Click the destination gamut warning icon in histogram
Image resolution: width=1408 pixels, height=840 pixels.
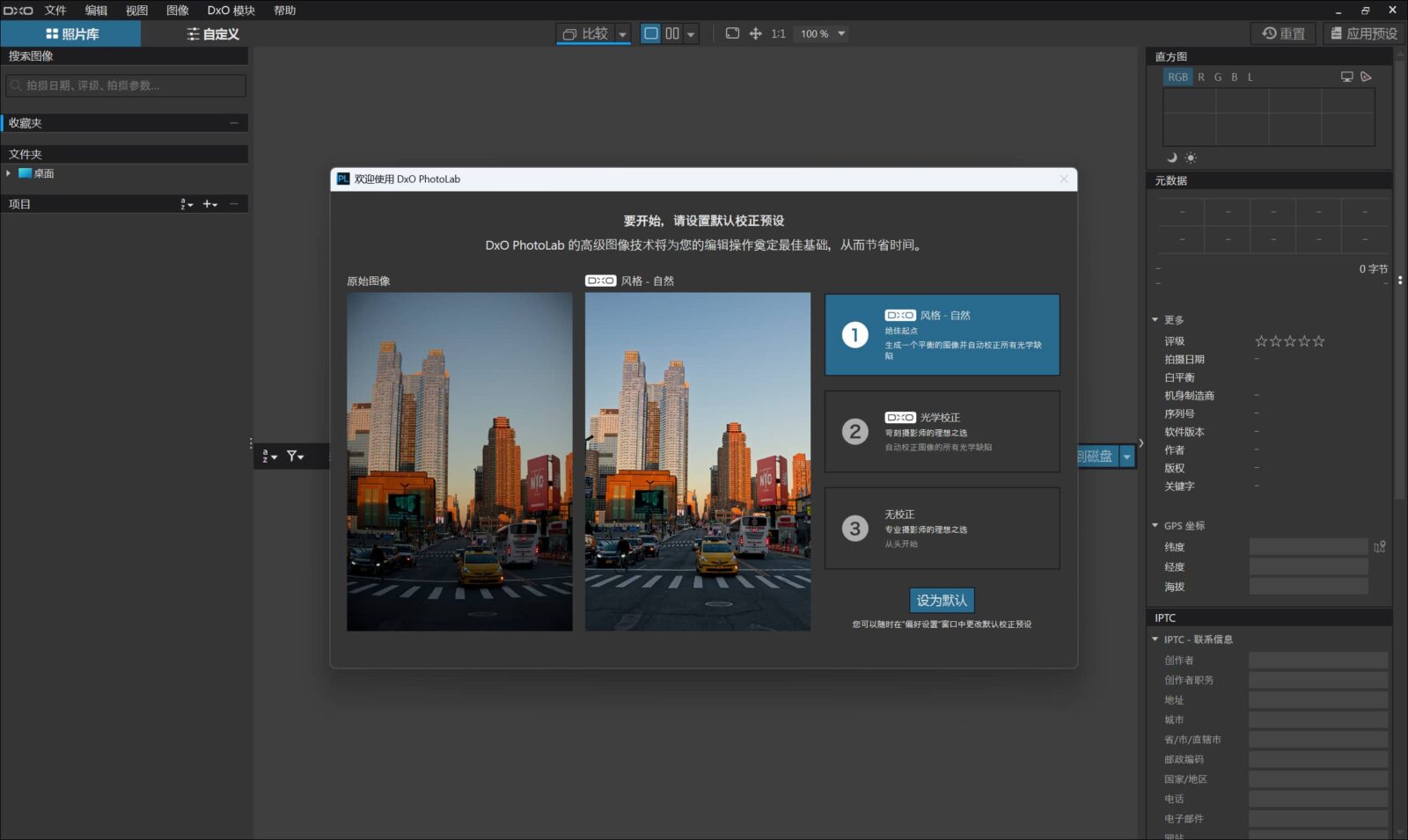coord(1366,77)
